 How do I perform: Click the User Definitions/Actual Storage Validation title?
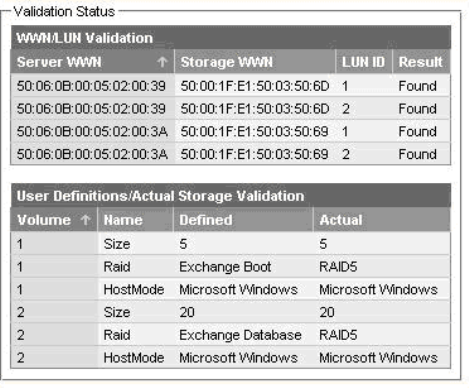click(160, 196)
